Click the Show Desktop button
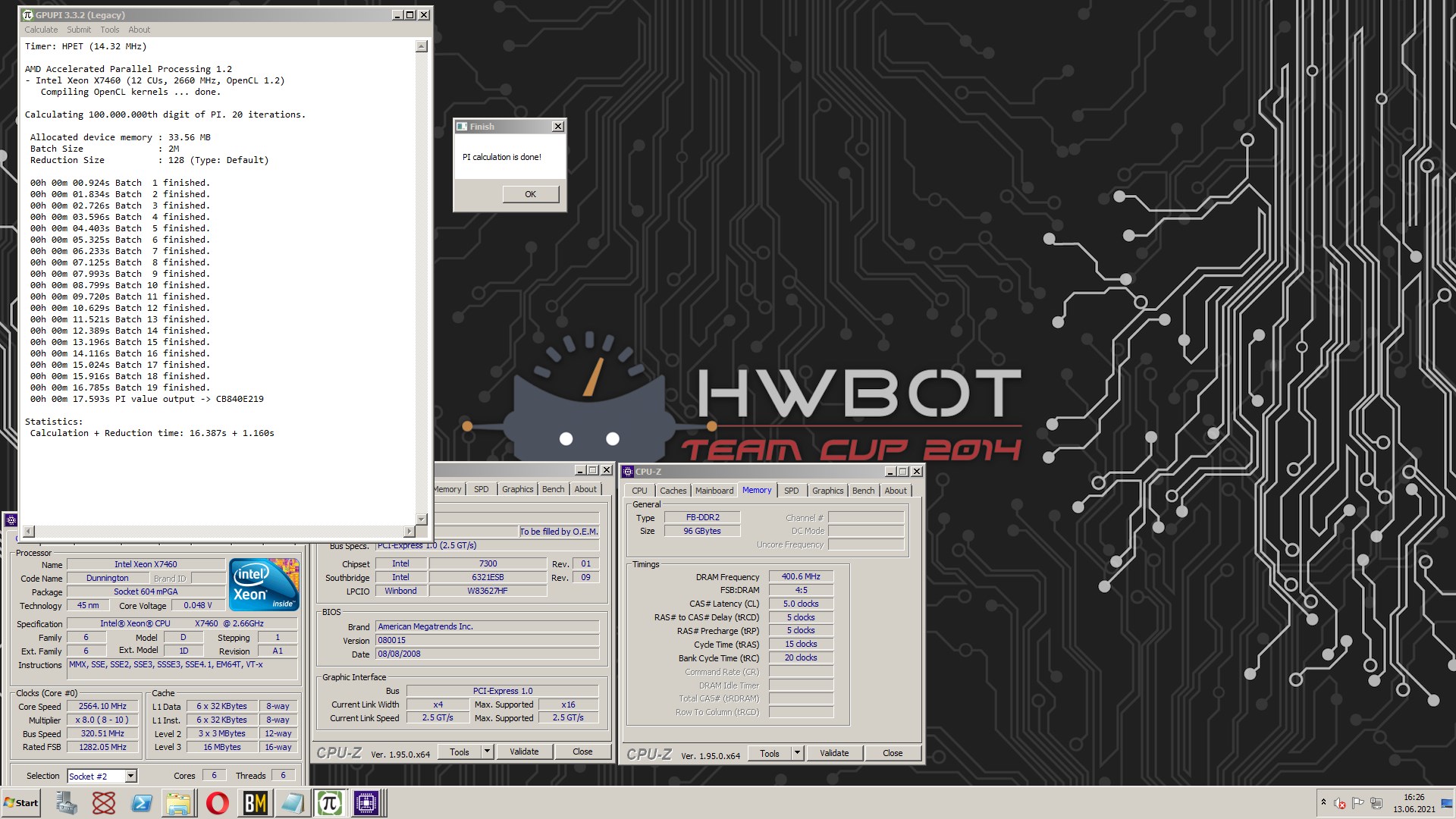The height and width of the screenshot is (819, 1456). pyautogui.click(x=1448, y=803)
